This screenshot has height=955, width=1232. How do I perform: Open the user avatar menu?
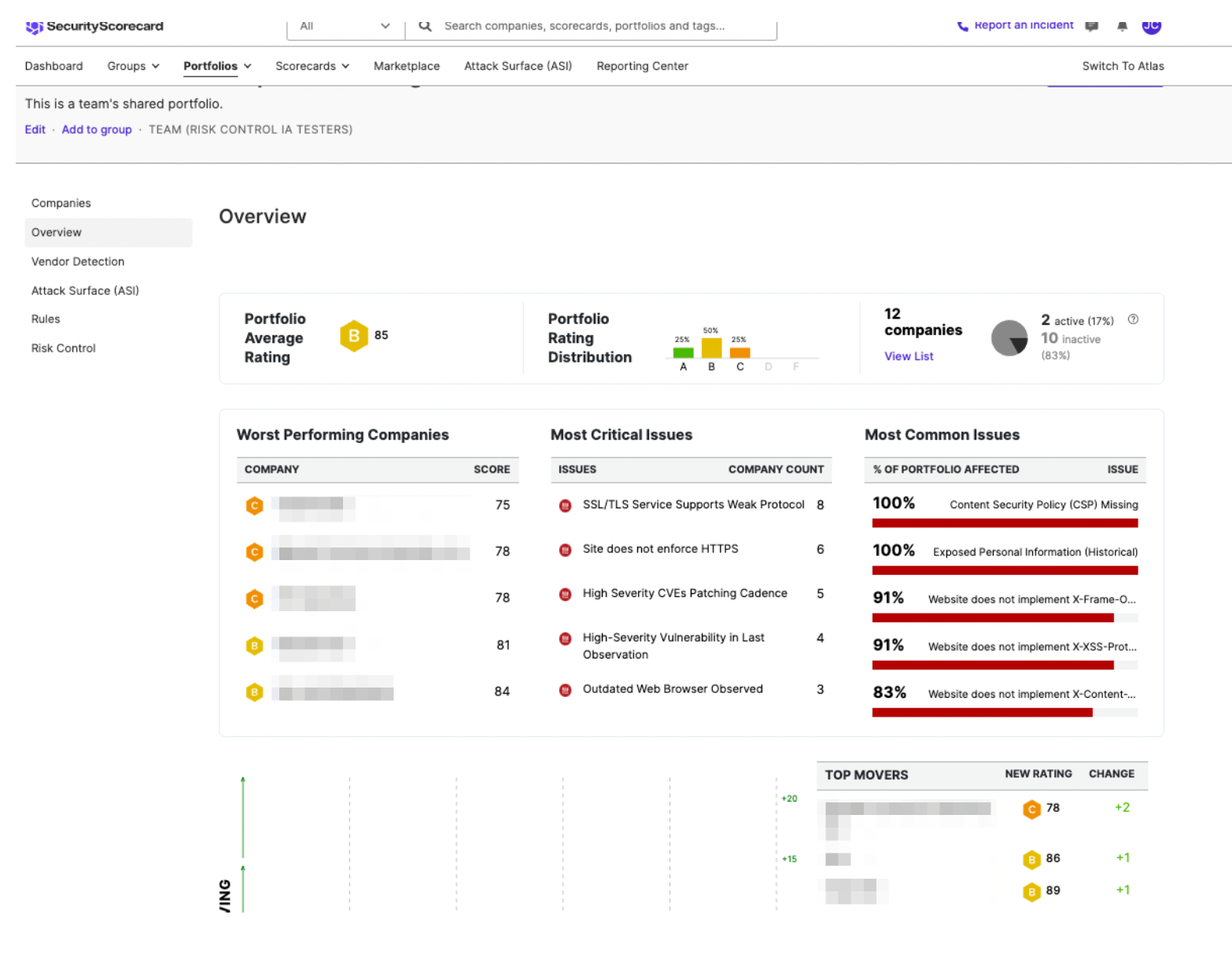1151,26
